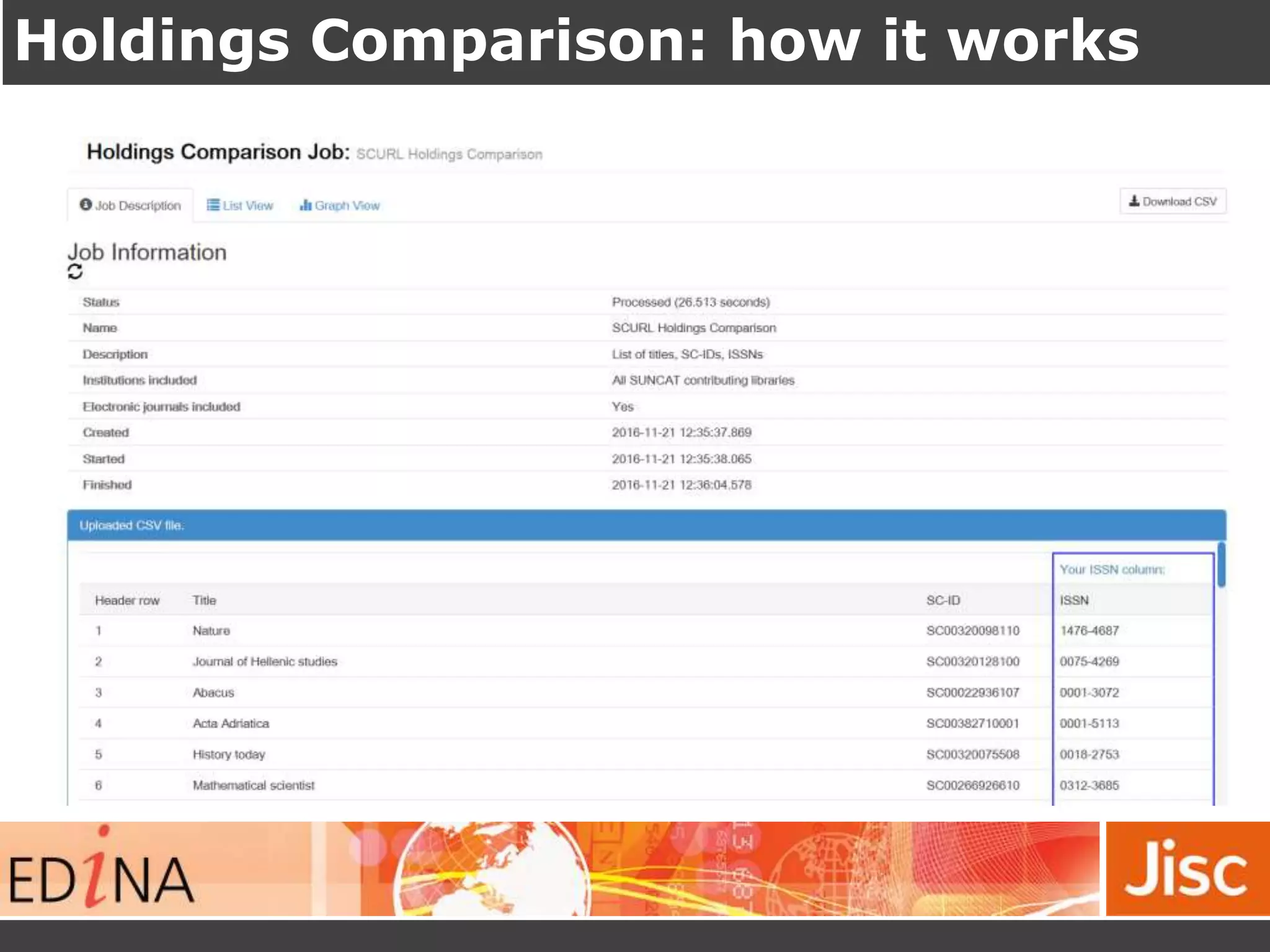The image size is (1270, 952).
Task: Click the refresh icon under Job Information
Action: pos(75,271)
